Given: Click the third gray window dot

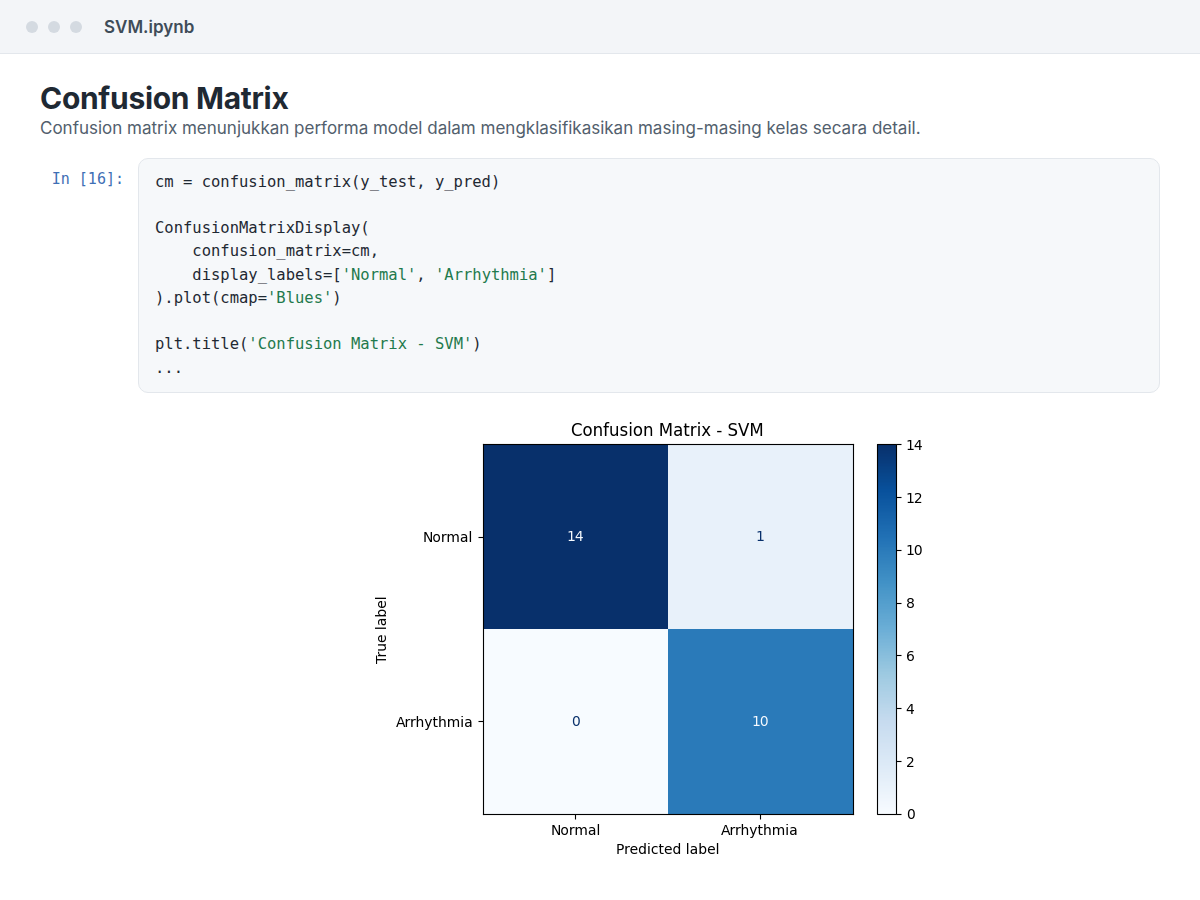Looking at the screenshot, I should coord(76,27).
